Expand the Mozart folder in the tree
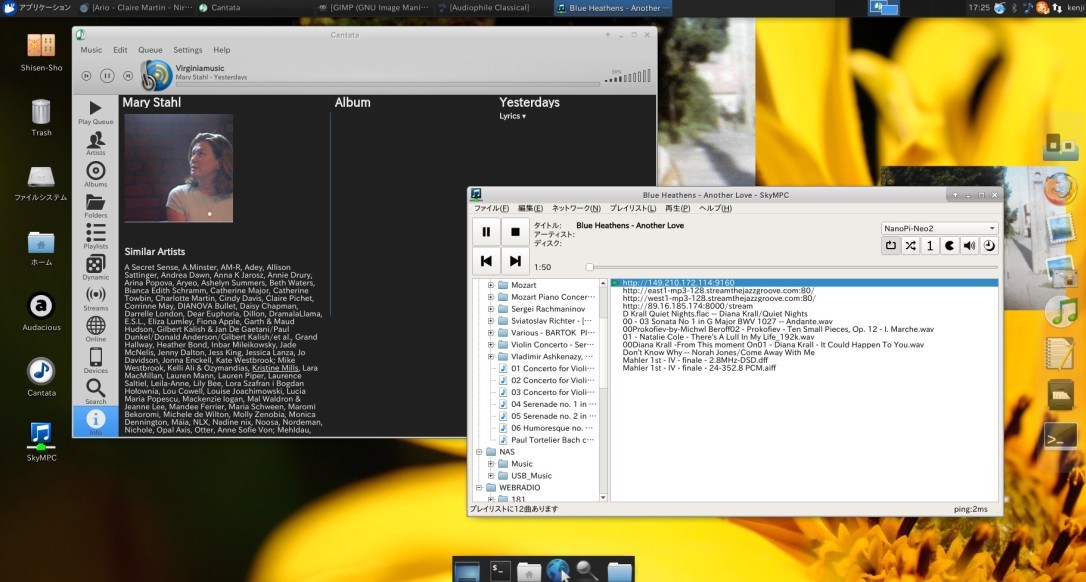The height and width of the screenshot is (582, 1086). coord(491,285)
